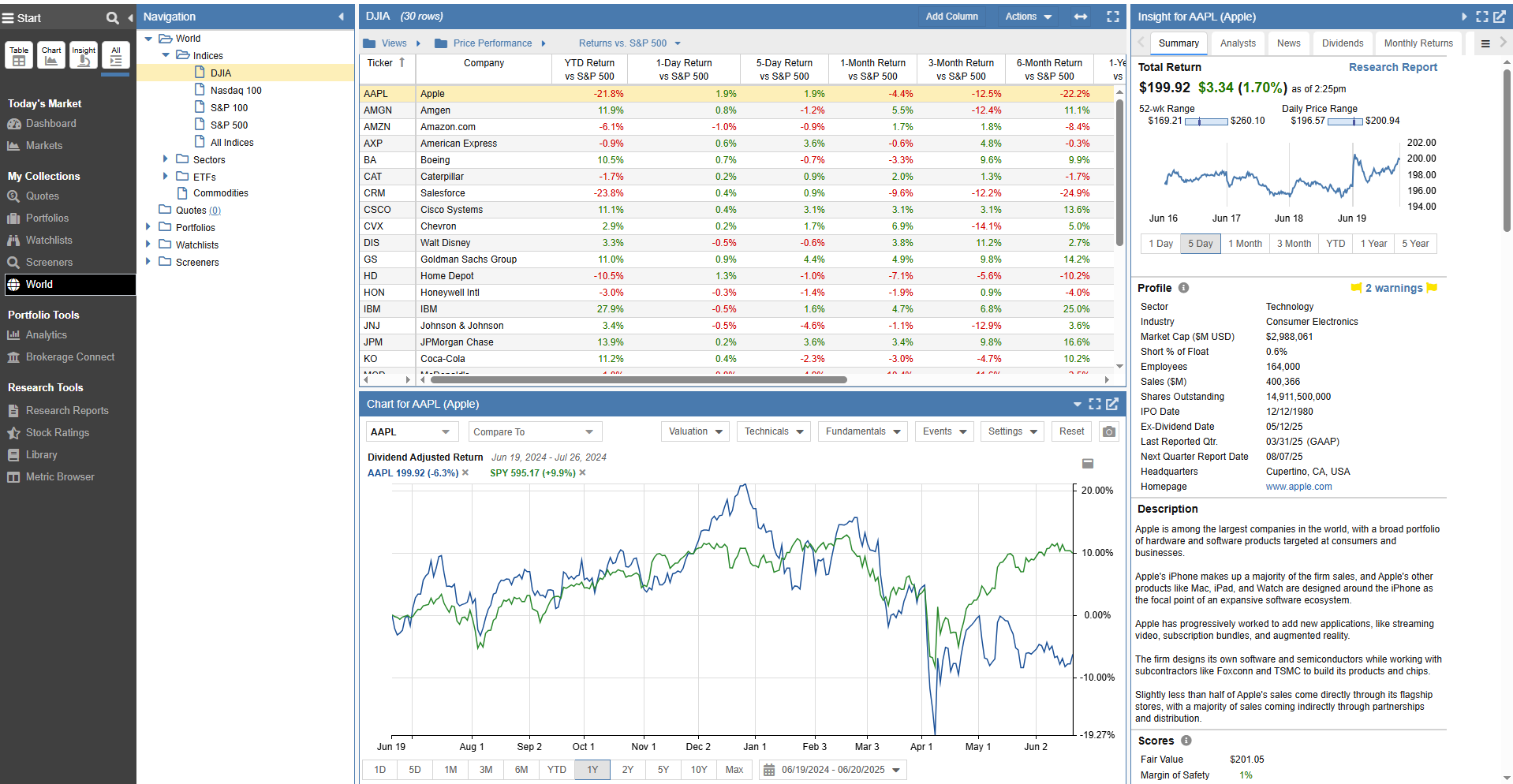The width and height of the screenshot is (1513, 784).
Task: Open the Actions dropdown
Action: [x=1028, y=17]
